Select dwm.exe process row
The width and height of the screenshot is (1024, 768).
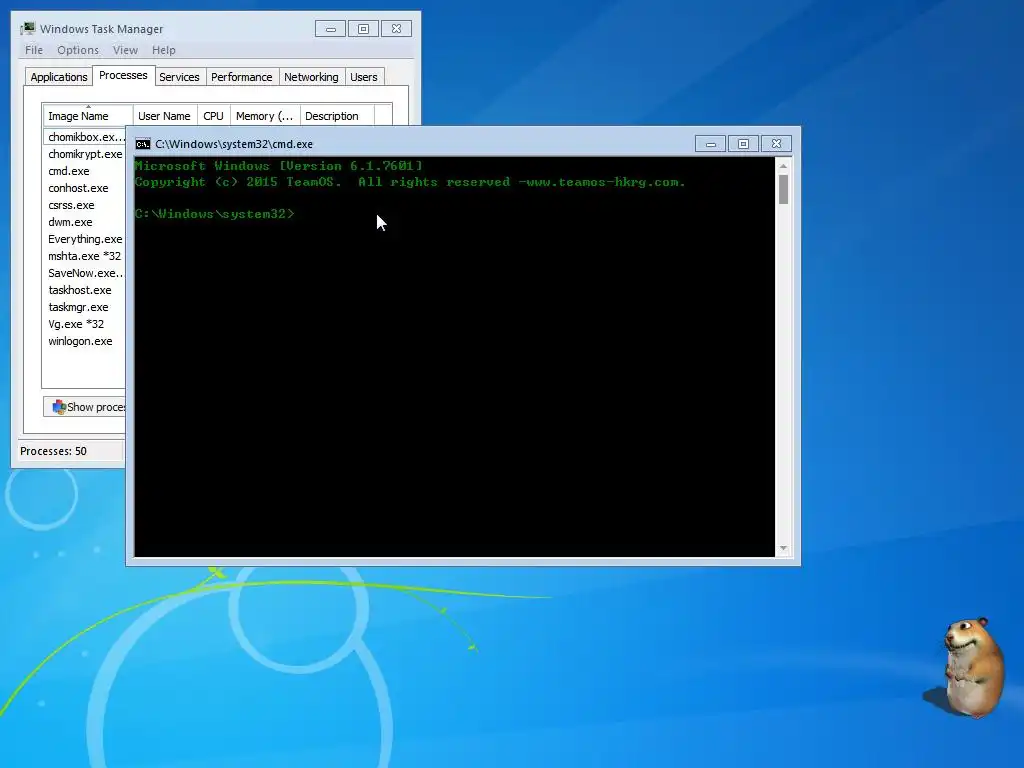pyautogui.click(x=85, y=222)
